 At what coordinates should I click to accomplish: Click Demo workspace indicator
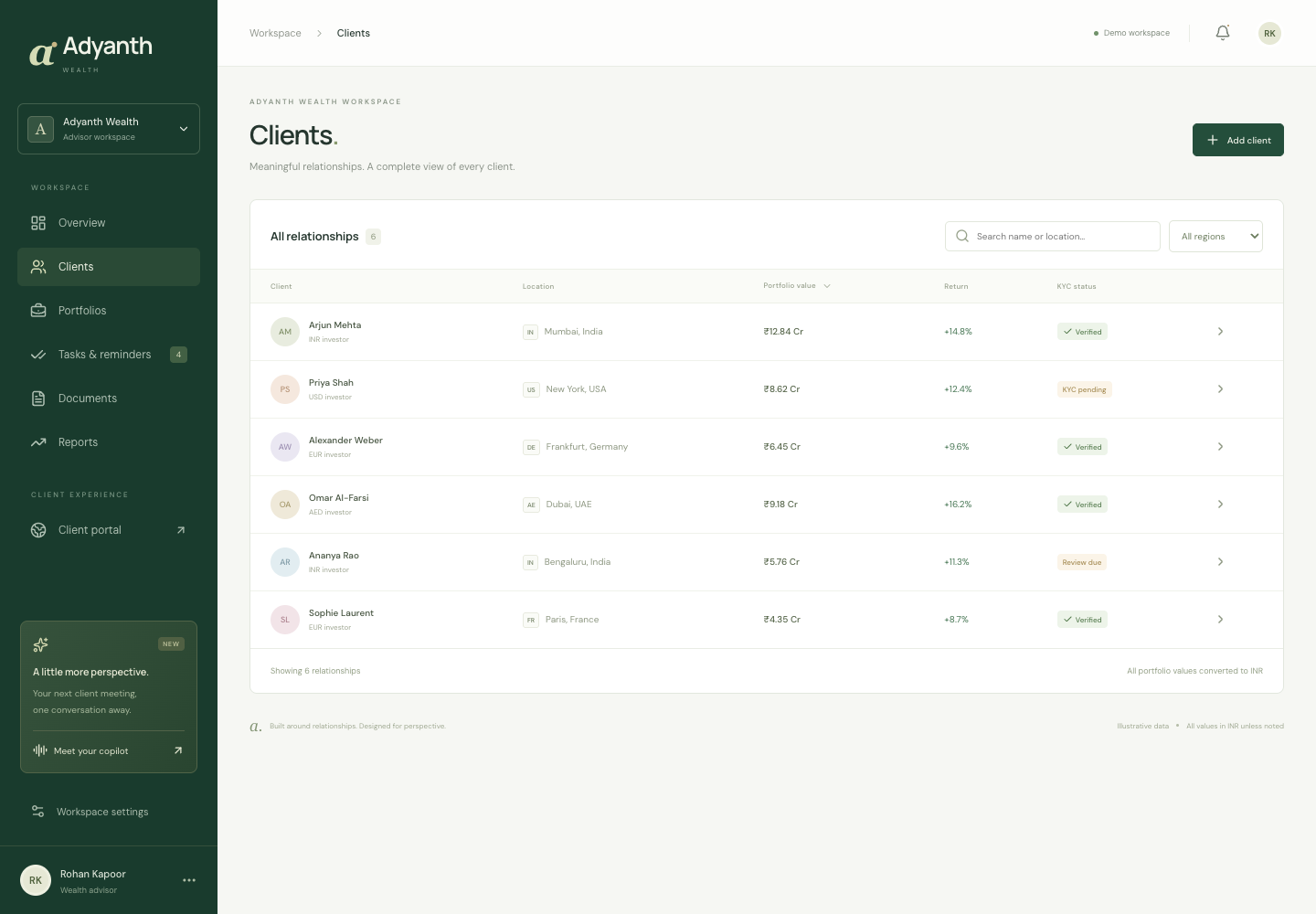click(1131, 33)
